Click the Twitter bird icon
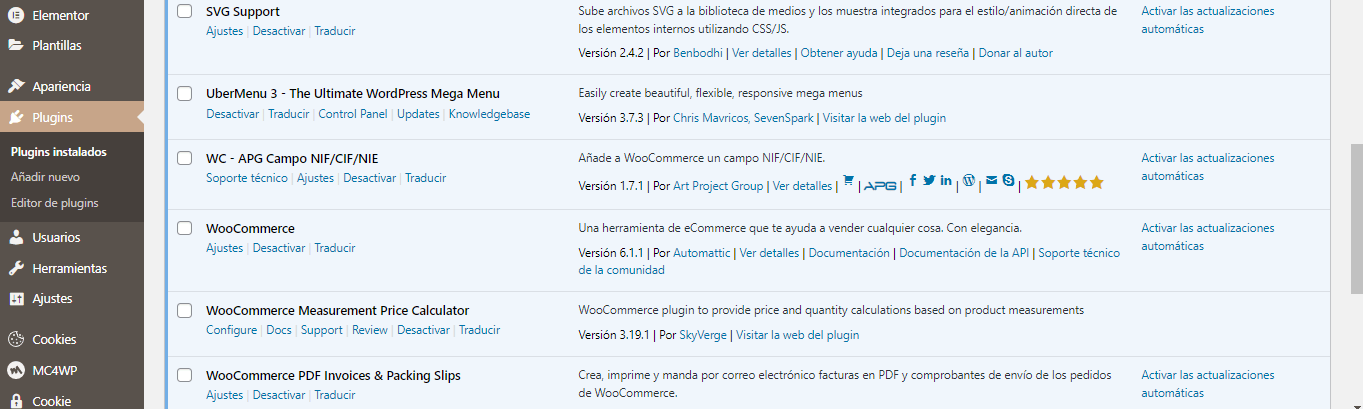Image resolution: width=1363 pixels, height=409 pixels. (x=929, y=180)
